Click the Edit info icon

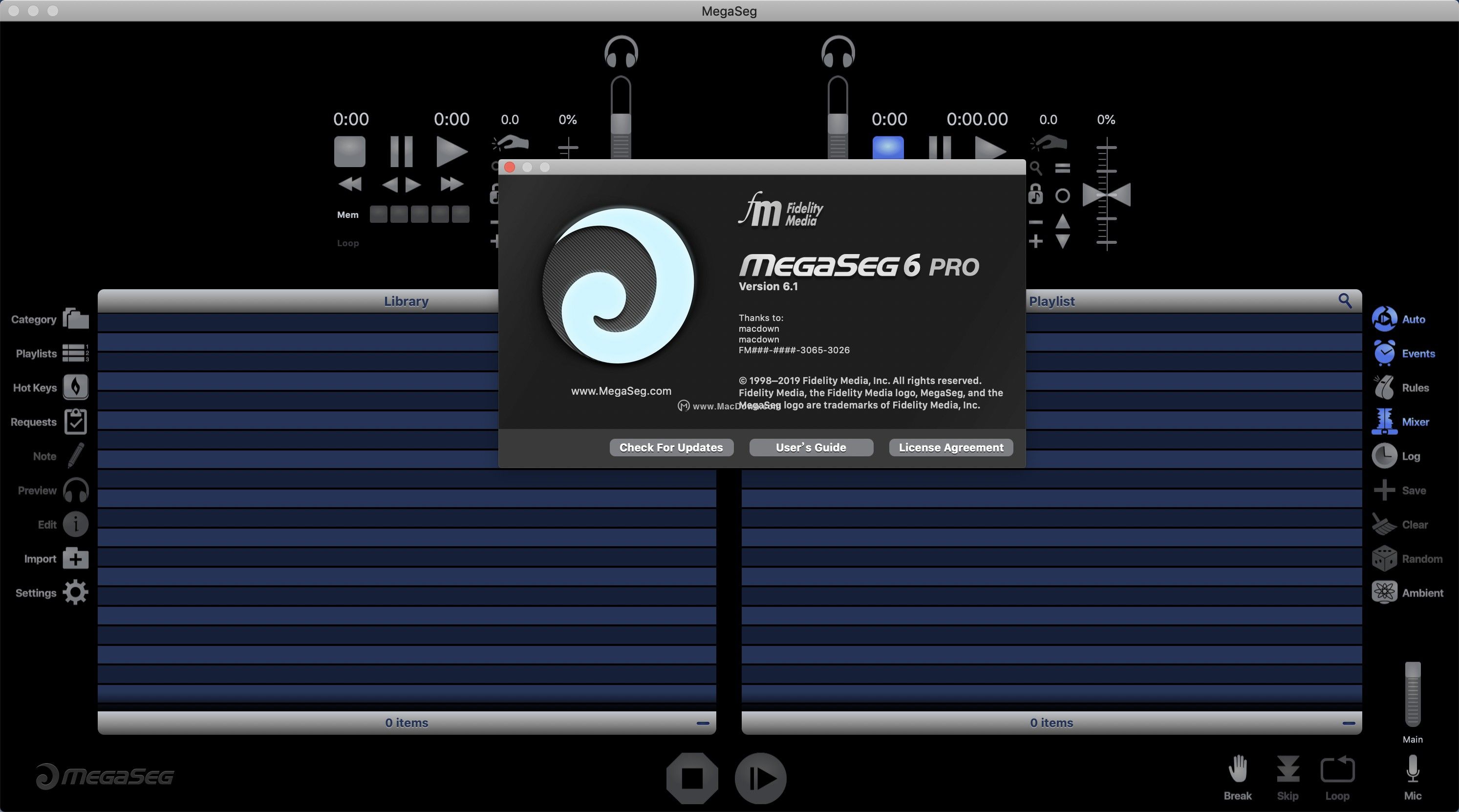click(x=75, y=524)
